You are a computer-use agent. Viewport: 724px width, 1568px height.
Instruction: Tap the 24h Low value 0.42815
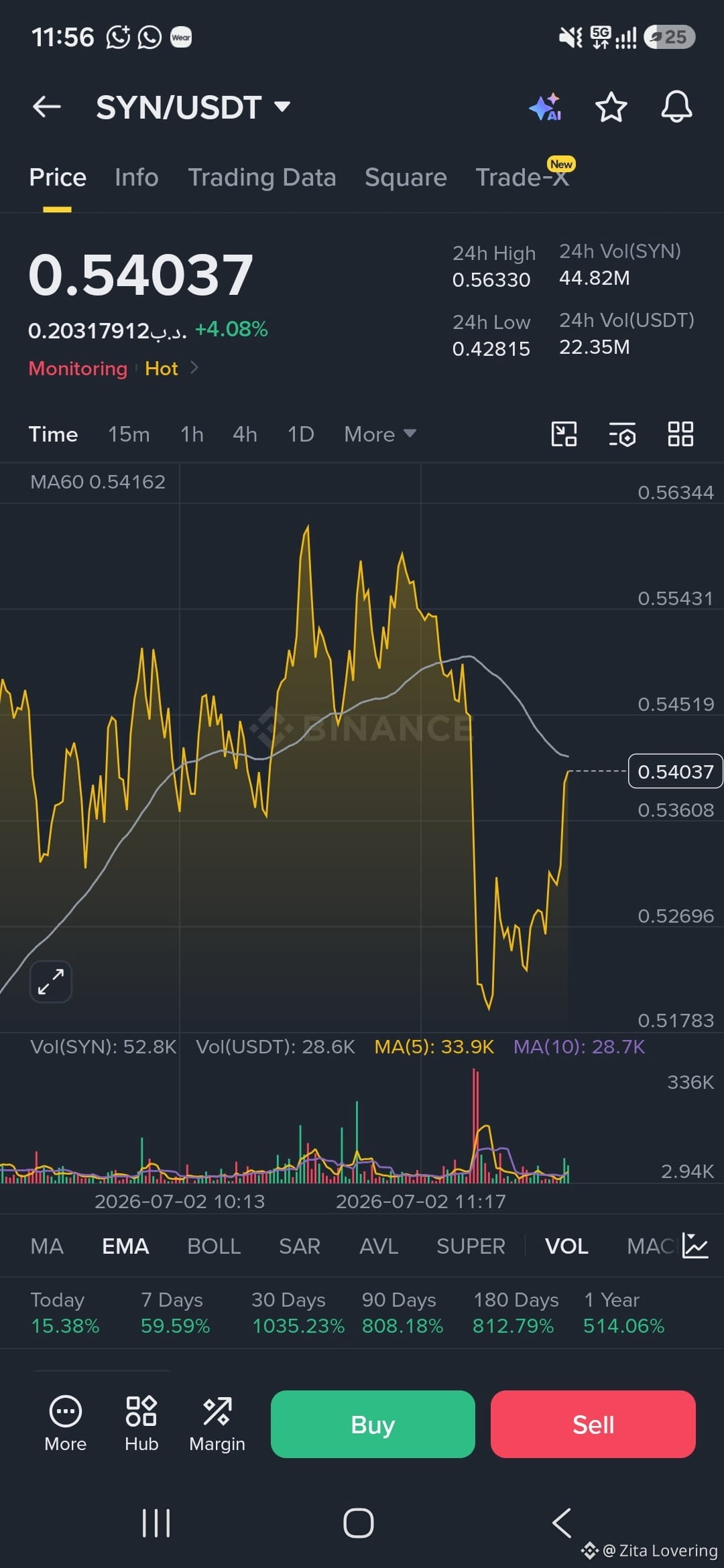(491, 348)
